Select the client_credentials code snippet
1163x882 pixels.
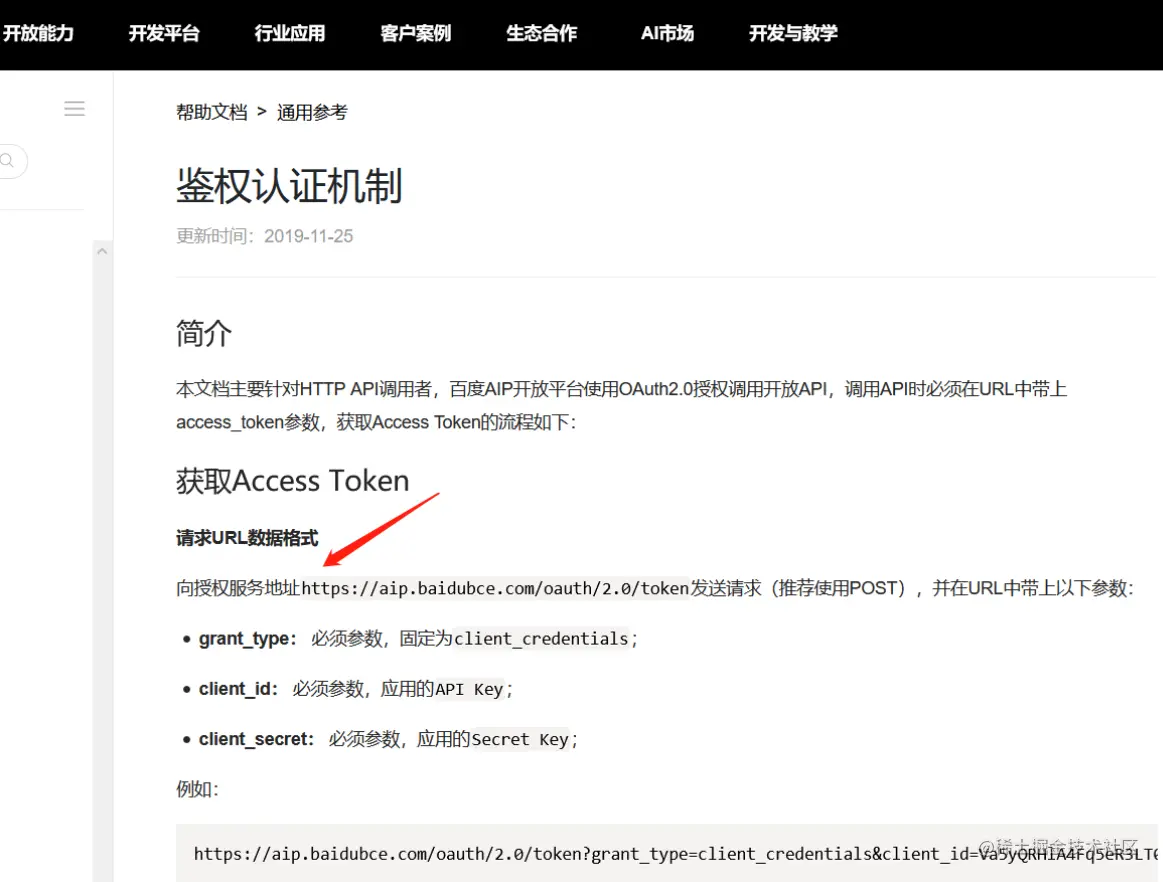click(x=541, y=638)
